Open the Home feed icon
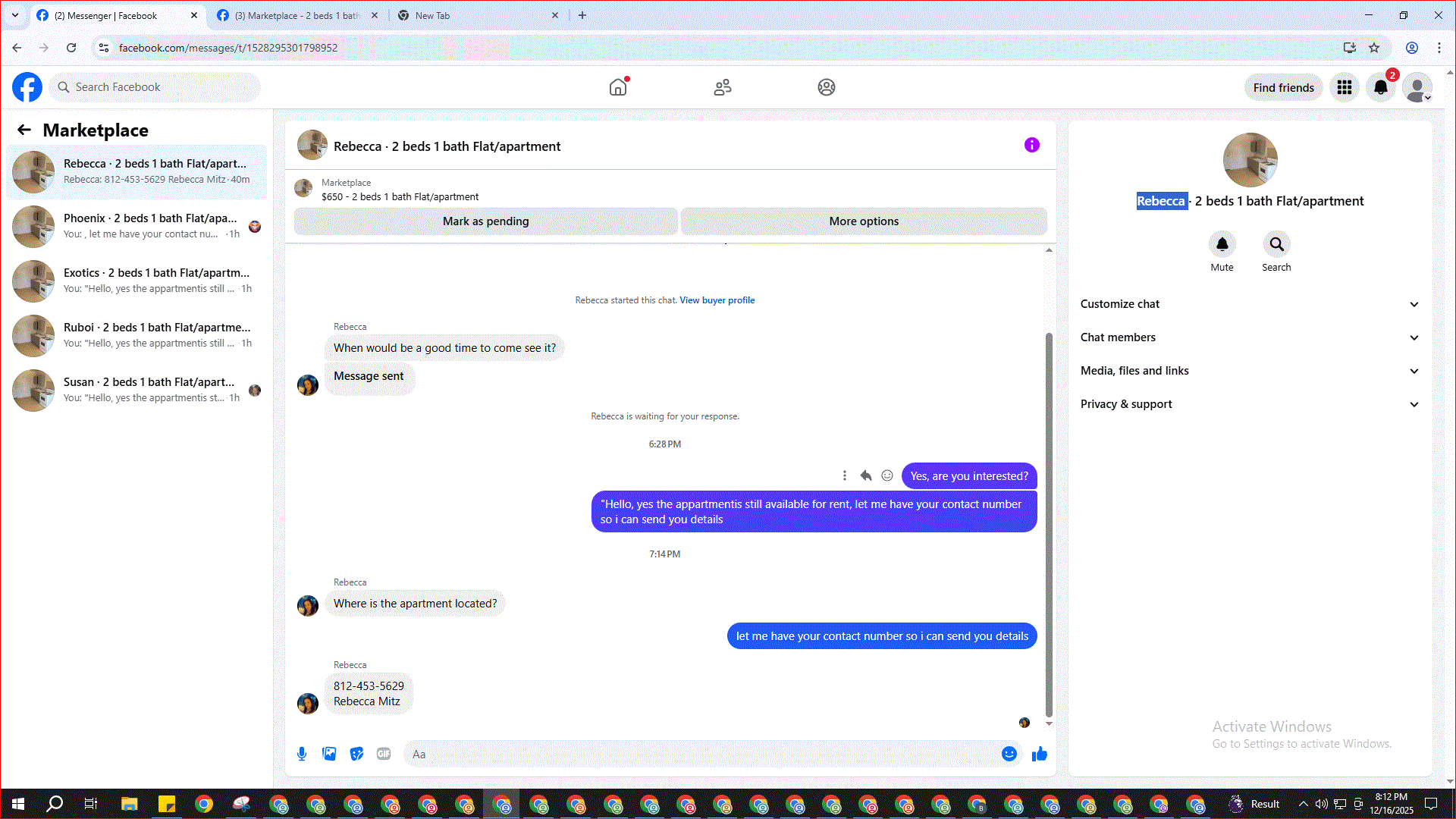 618,87
